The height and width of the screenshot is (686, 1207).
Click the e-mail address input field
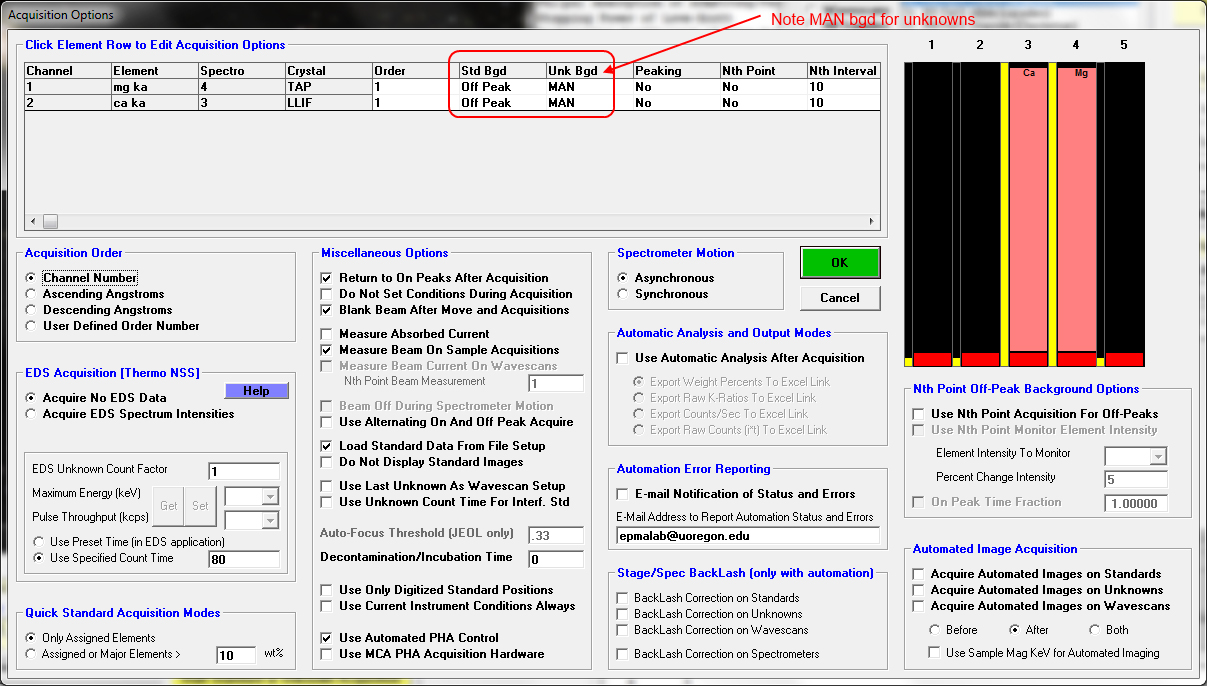point(747,536)
